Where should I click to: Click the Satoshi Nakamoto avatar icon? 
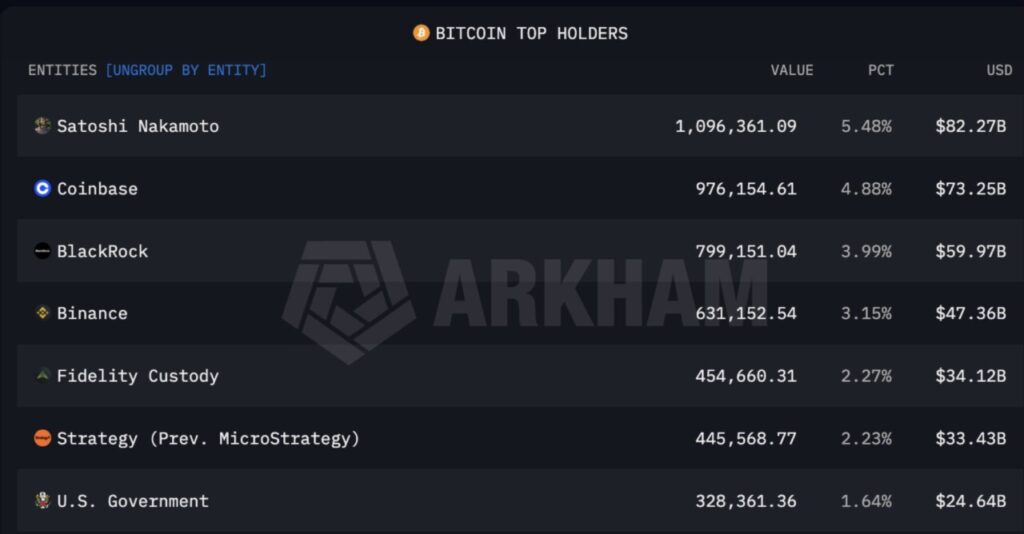tap(42, 126)
